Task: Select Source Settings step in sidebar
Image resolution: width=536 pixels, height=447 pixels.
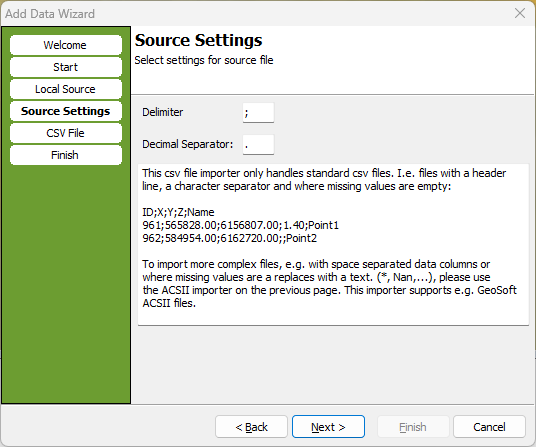Action: click(x=66, y=111)
